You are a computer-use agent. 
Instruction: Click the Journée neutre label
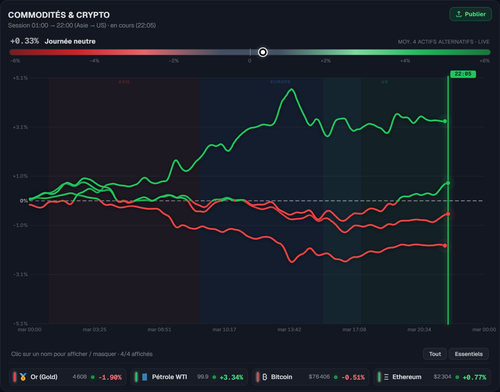pyautogui.click(x=70, y=41)
